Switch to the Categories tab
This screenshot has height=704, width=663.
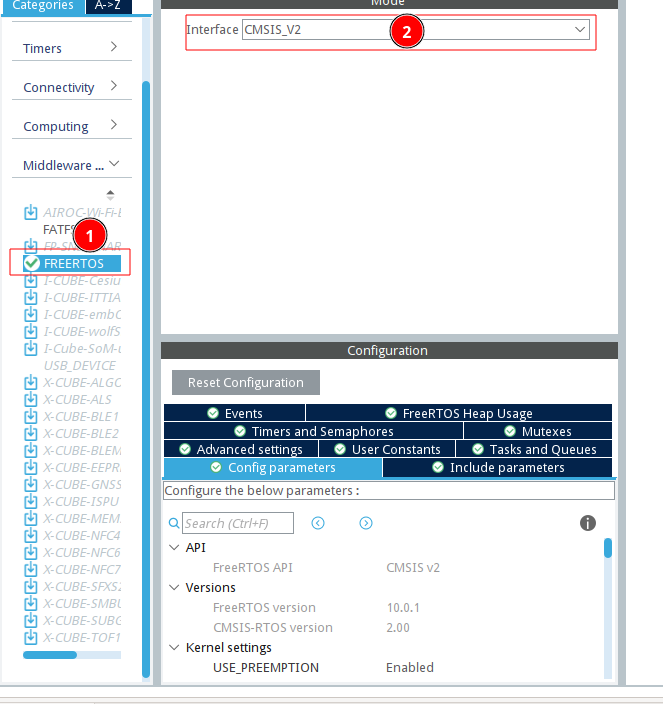(x=43, y=6)
